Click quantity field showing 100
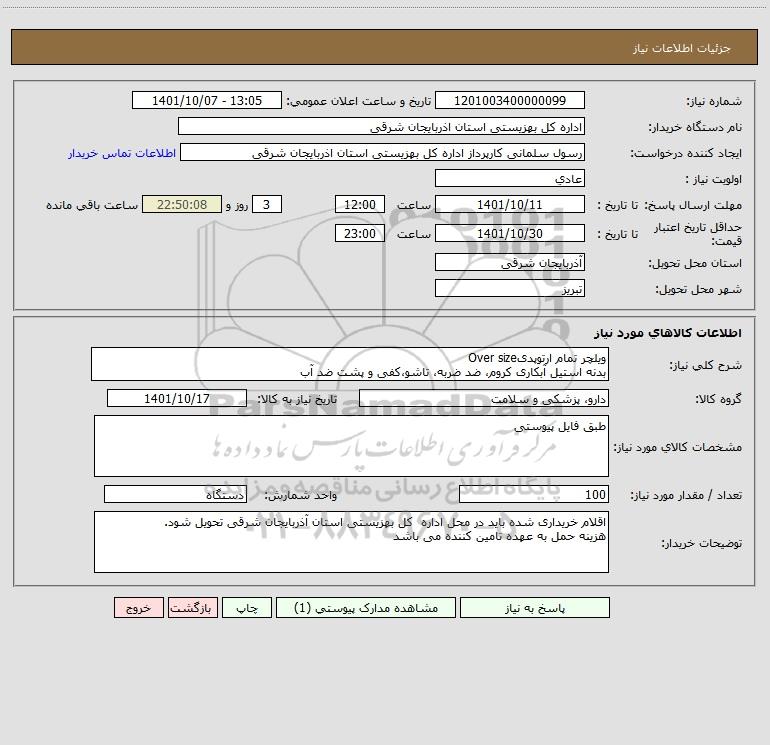Viewport: 770px width, 745px height. point(534,494)
